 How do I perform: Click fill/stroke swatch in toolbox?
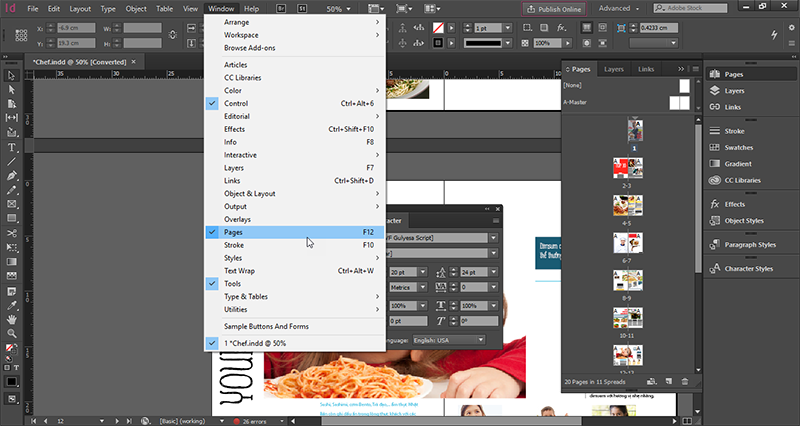tap(10, 349)
